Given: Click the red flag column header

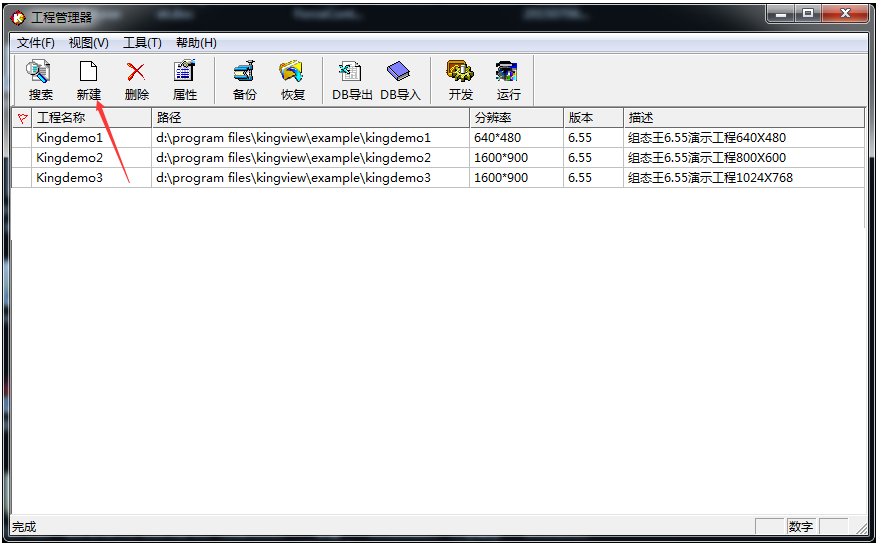Looking at the screenshot, I should (x=22, y=118).
